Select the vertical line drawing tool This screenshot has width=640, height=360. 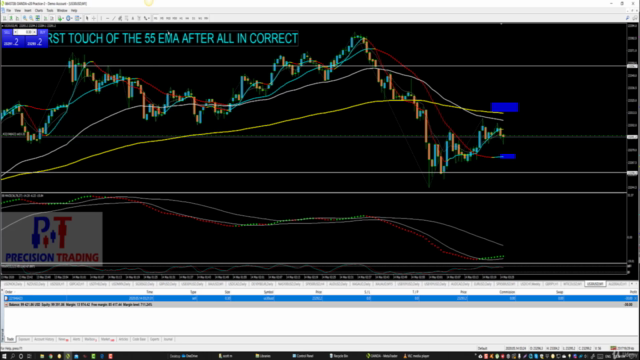pos(101,18)
